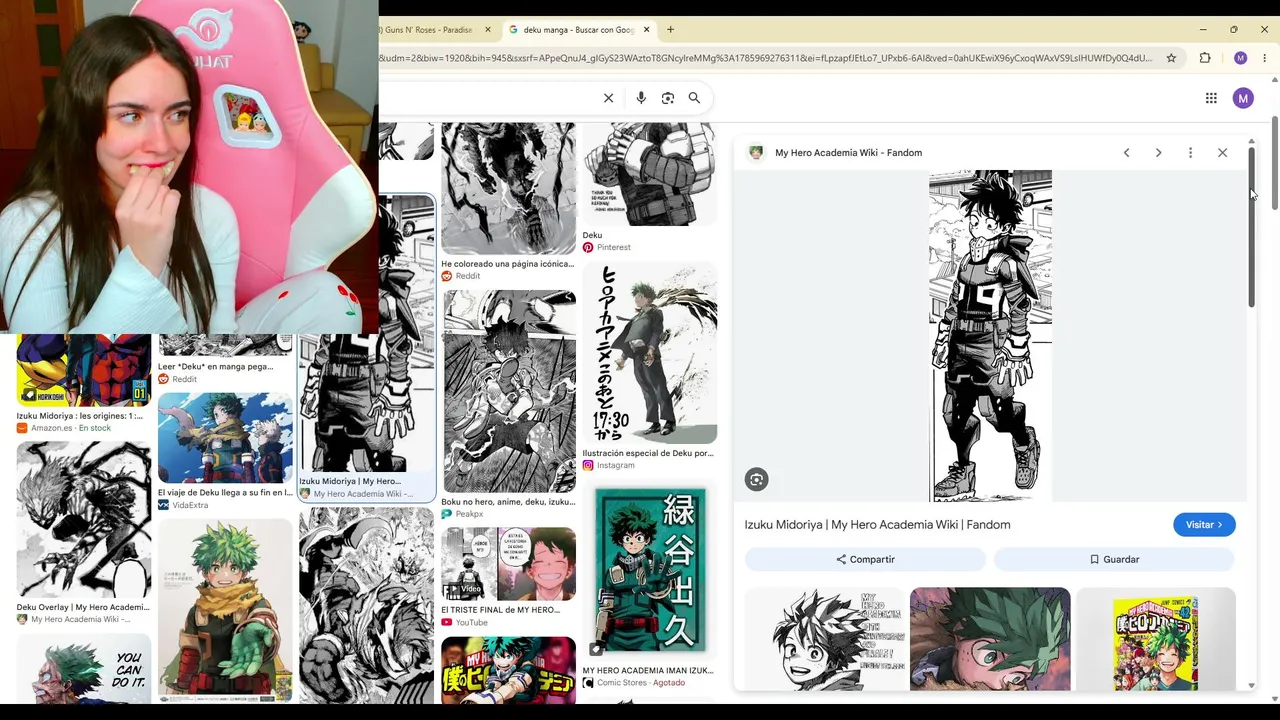This screenshot has height=720, width=1280.
Task: Click the Compartir button
Action: click(x=866, y=559)
